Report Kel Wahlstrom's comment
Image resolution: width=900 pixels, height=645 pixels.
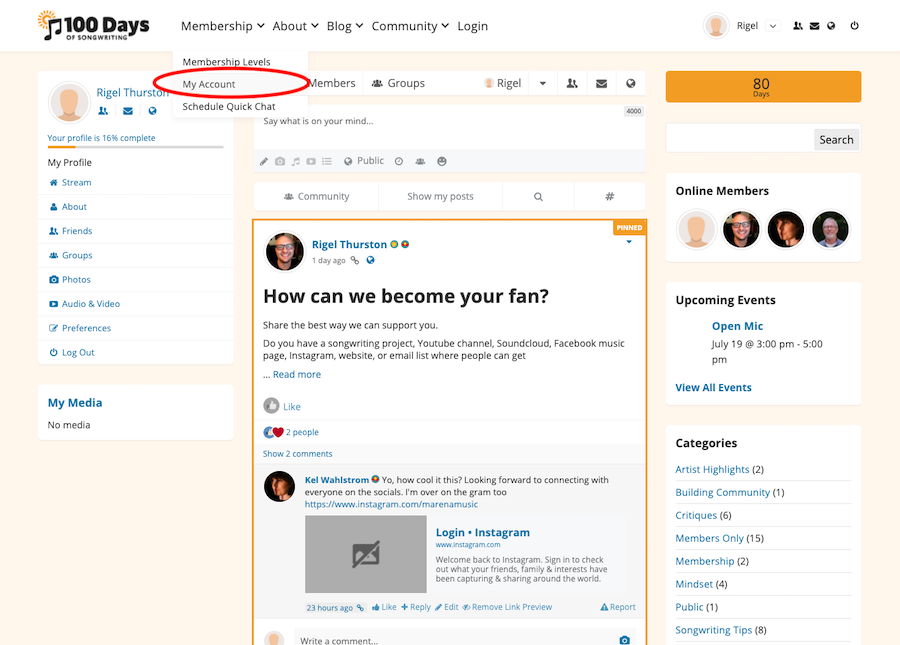(x=618, y=607)
